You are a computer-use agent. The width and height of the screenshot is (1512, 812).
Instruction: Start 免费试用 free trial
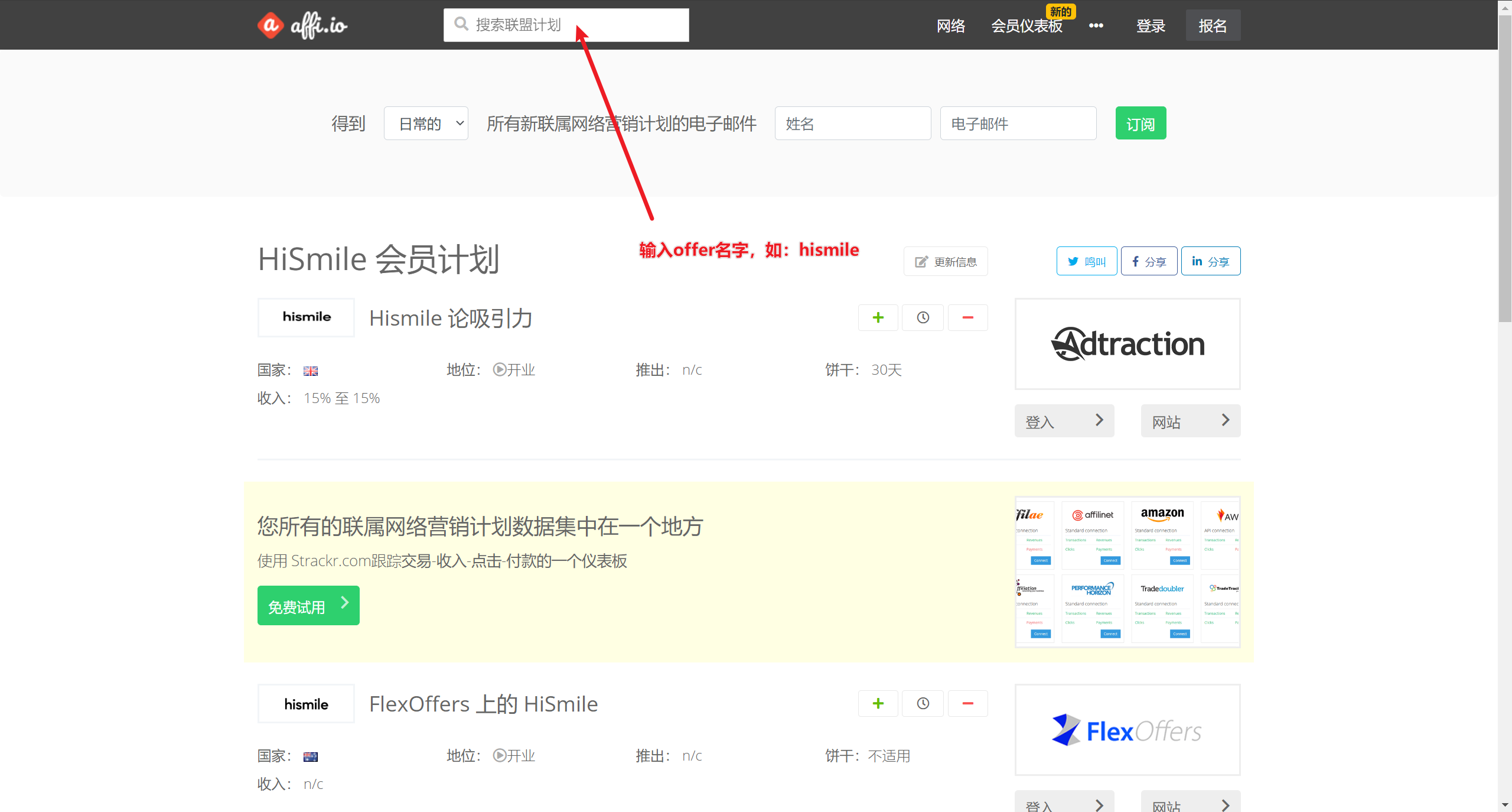(x=308, y=605)
